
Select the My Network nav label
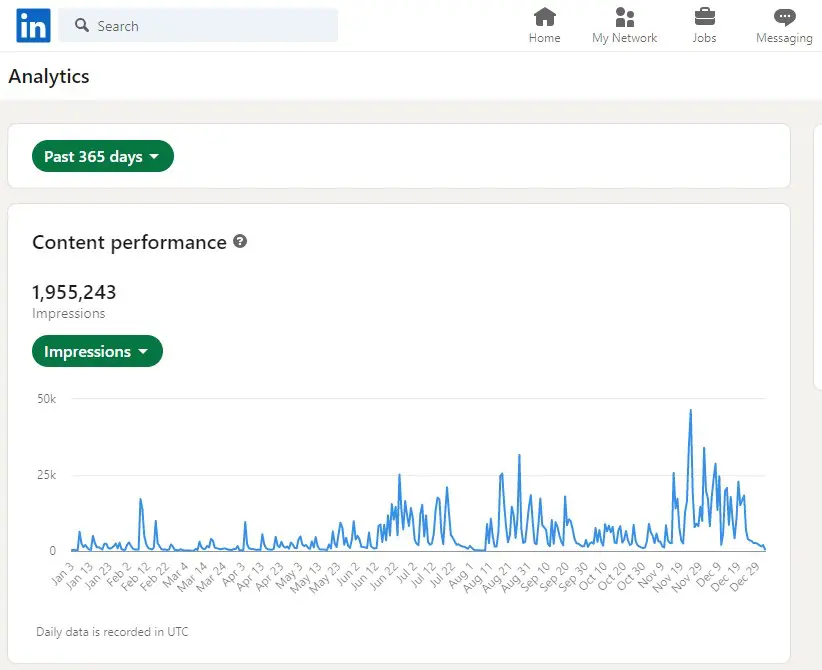pyautogui.click(x=624, y=38)
